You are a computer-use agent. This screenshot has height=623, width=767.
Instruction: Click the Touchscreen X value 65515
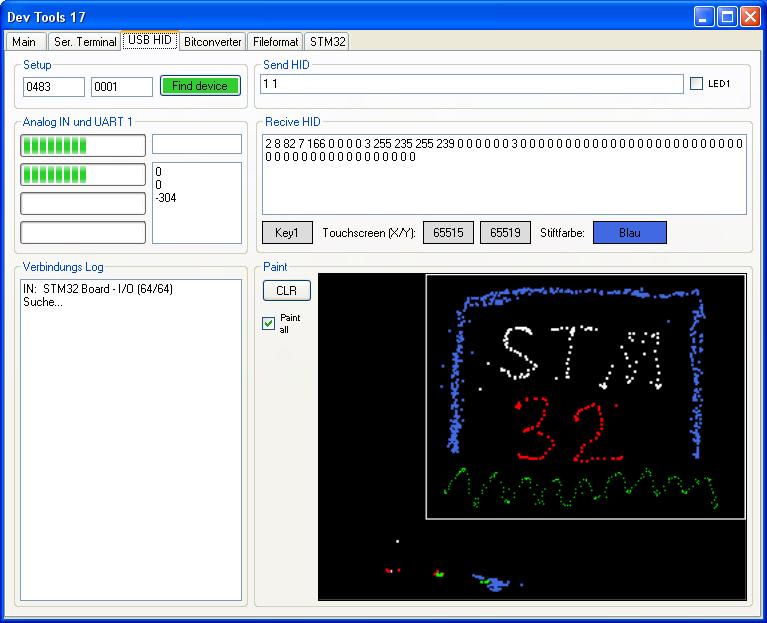tap(448, 232)
